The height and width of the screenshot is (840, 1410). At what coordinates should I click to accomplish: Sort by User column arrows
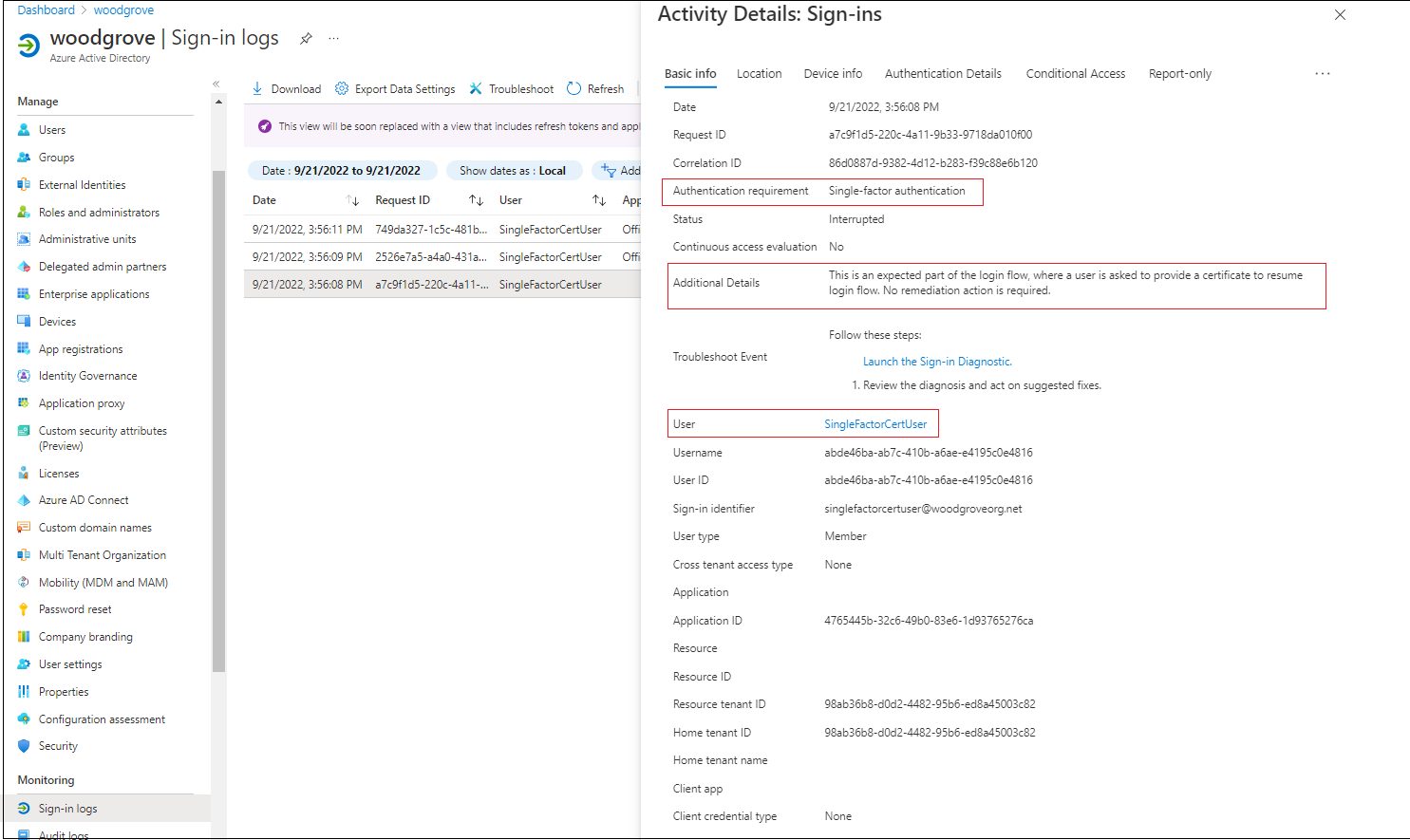pos(599,200)
